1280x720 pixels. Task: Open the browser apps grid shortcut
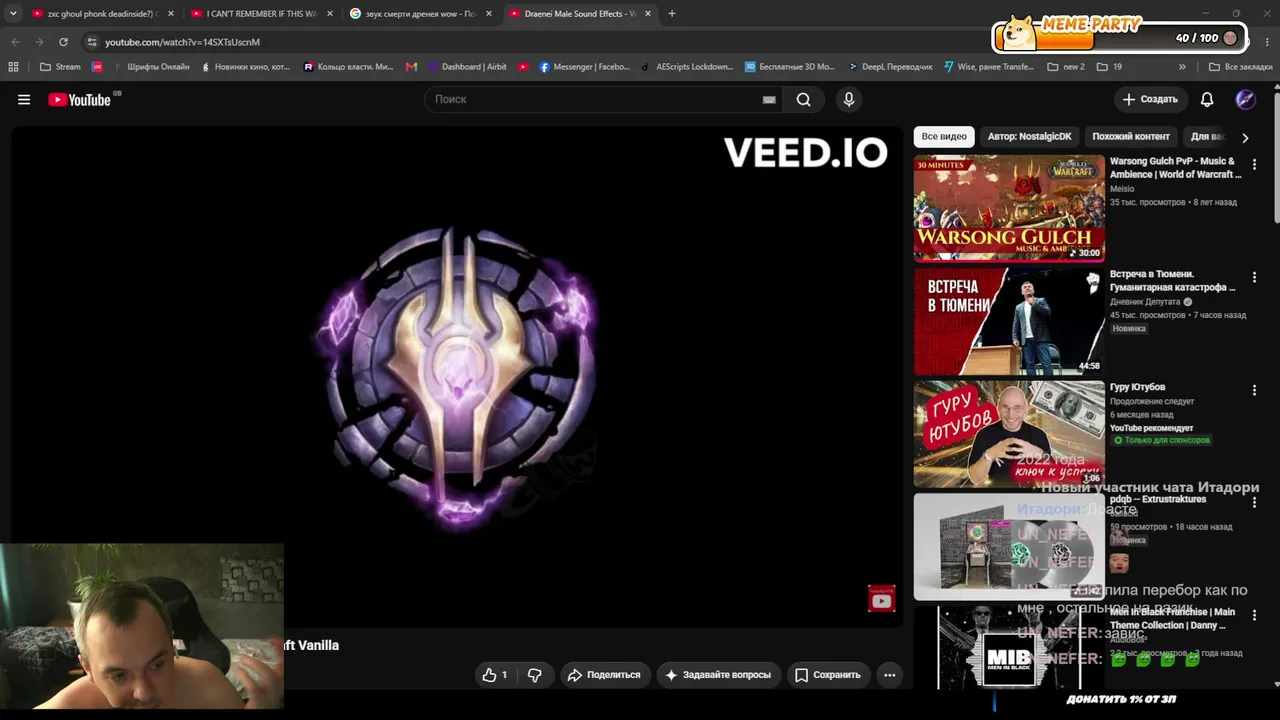[x=13, y=67]
